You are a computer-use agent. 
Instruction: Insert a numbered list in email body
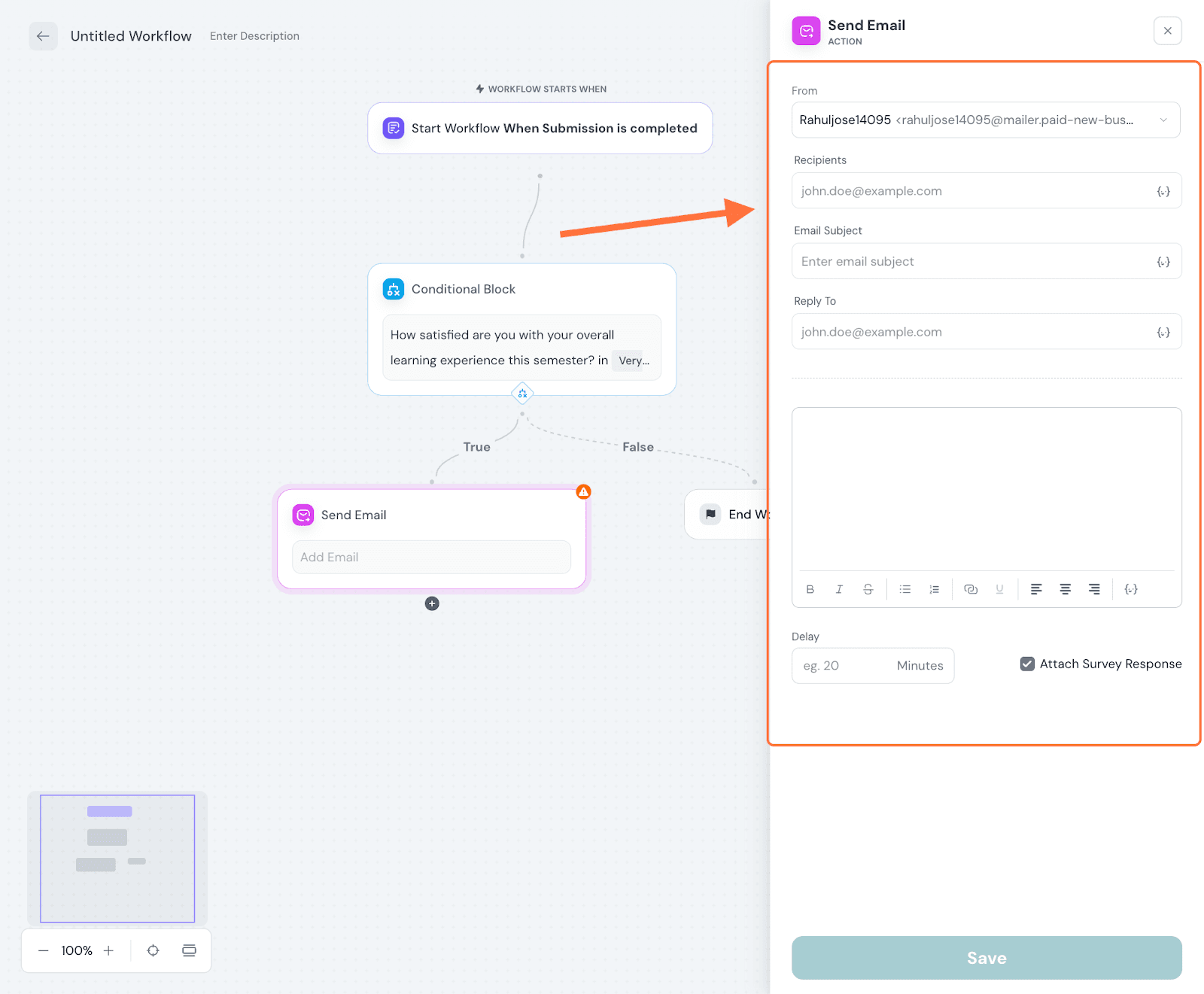[934, 589]
